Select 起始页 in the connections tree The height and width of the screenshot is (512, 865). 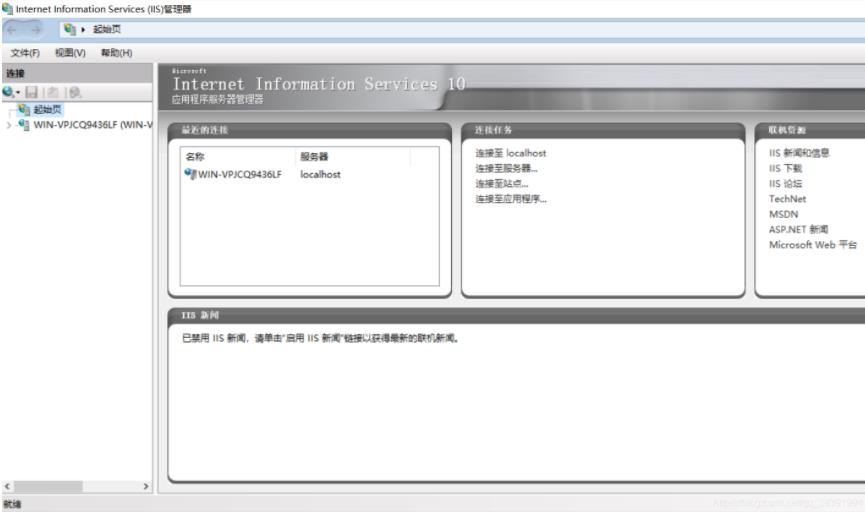coord(47,110)
